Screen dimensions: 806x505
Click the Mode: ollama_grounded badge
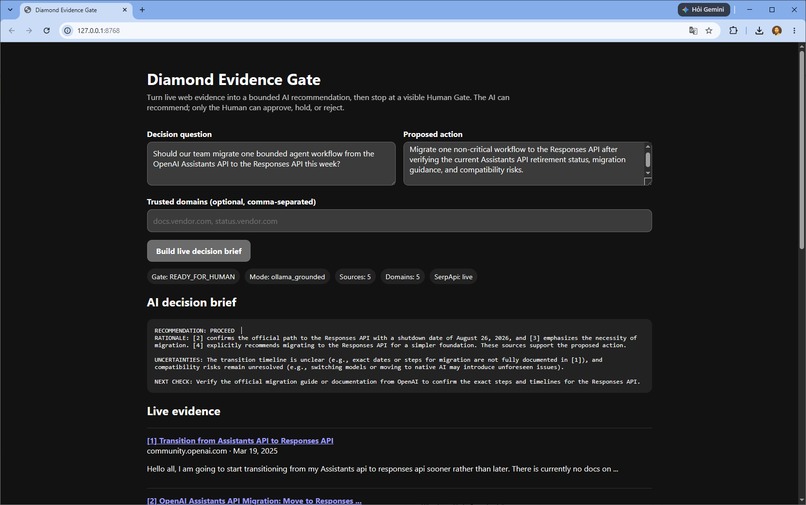(287, 277)
